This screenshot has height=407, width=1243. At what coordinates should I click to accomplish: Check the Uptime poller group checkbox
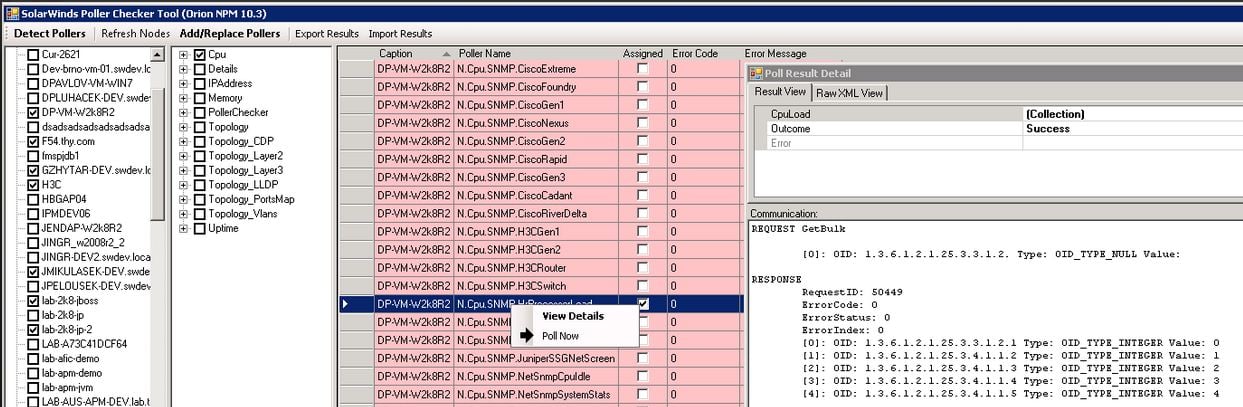point(200,228)
